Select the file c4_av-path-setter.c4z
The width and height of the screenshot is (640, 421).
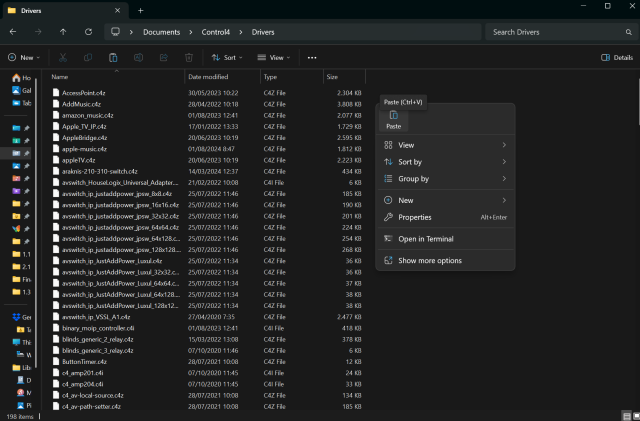click(x=91, y=406)
